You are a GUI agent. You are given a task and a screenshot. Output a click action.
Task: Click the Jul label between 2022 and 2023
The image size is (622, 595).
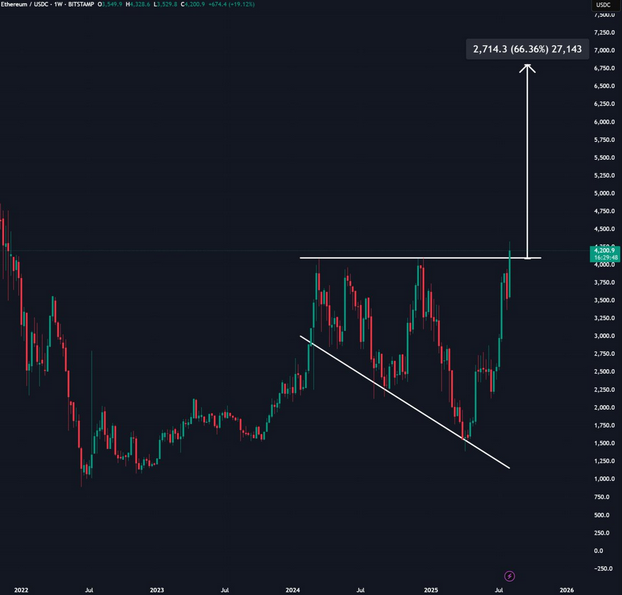tap(89, 590)
